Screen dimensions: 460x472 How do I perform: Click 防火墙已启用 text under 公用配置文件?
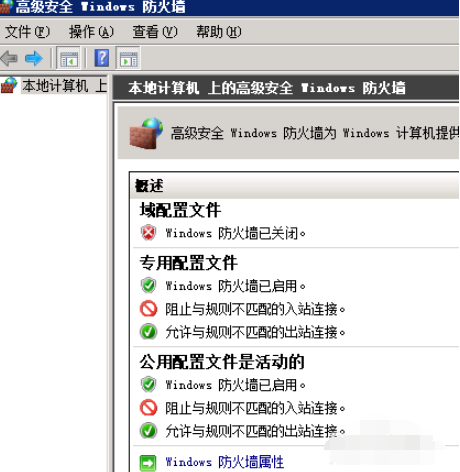[x=235, y=385]
